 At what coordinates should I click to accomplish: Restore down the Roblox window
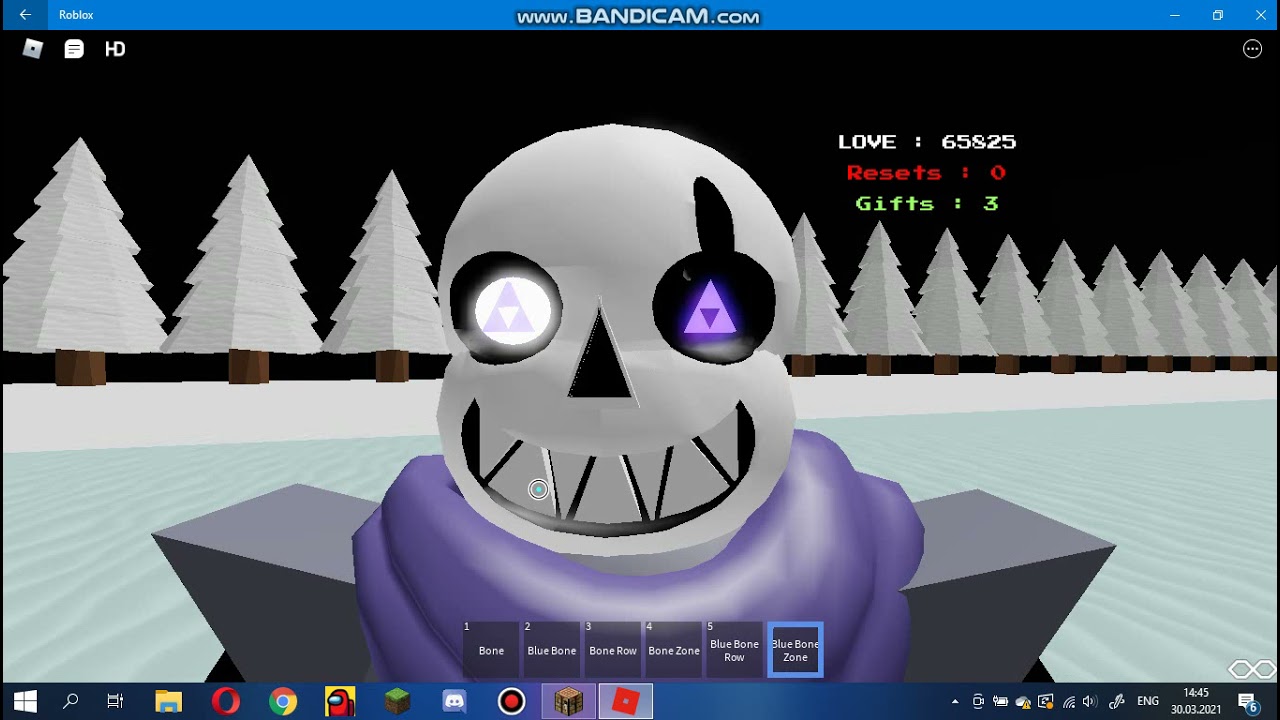1217,15
